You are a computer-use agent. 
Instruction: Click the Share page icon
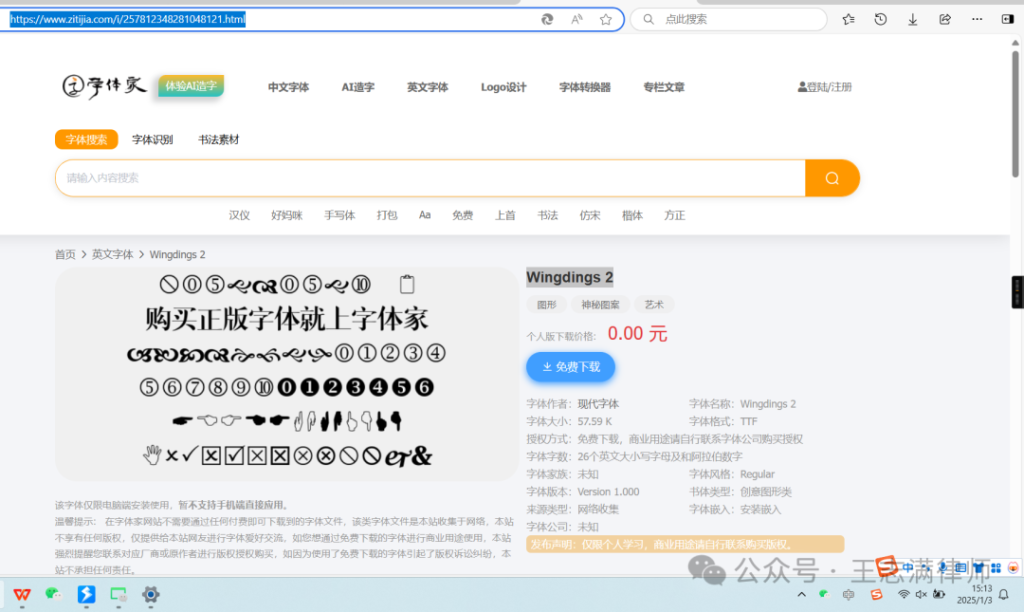tap(944, 19)
